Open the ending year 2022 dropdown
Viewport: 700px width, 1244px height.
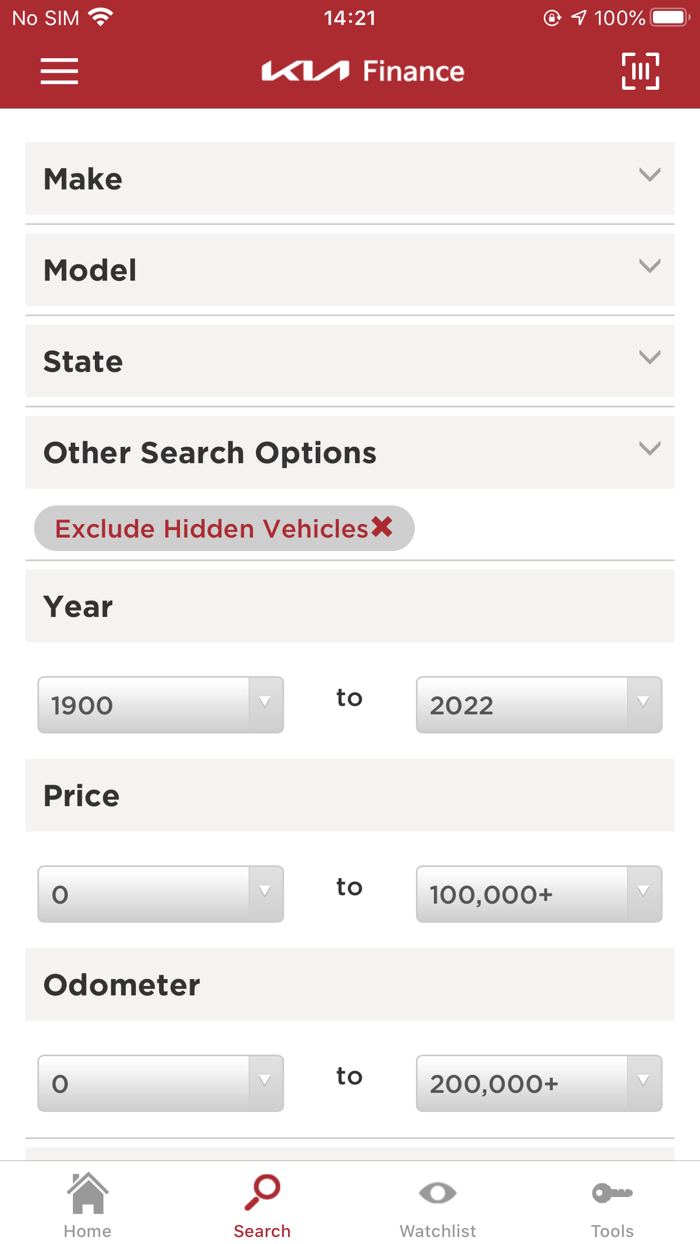tap(538, 705)
